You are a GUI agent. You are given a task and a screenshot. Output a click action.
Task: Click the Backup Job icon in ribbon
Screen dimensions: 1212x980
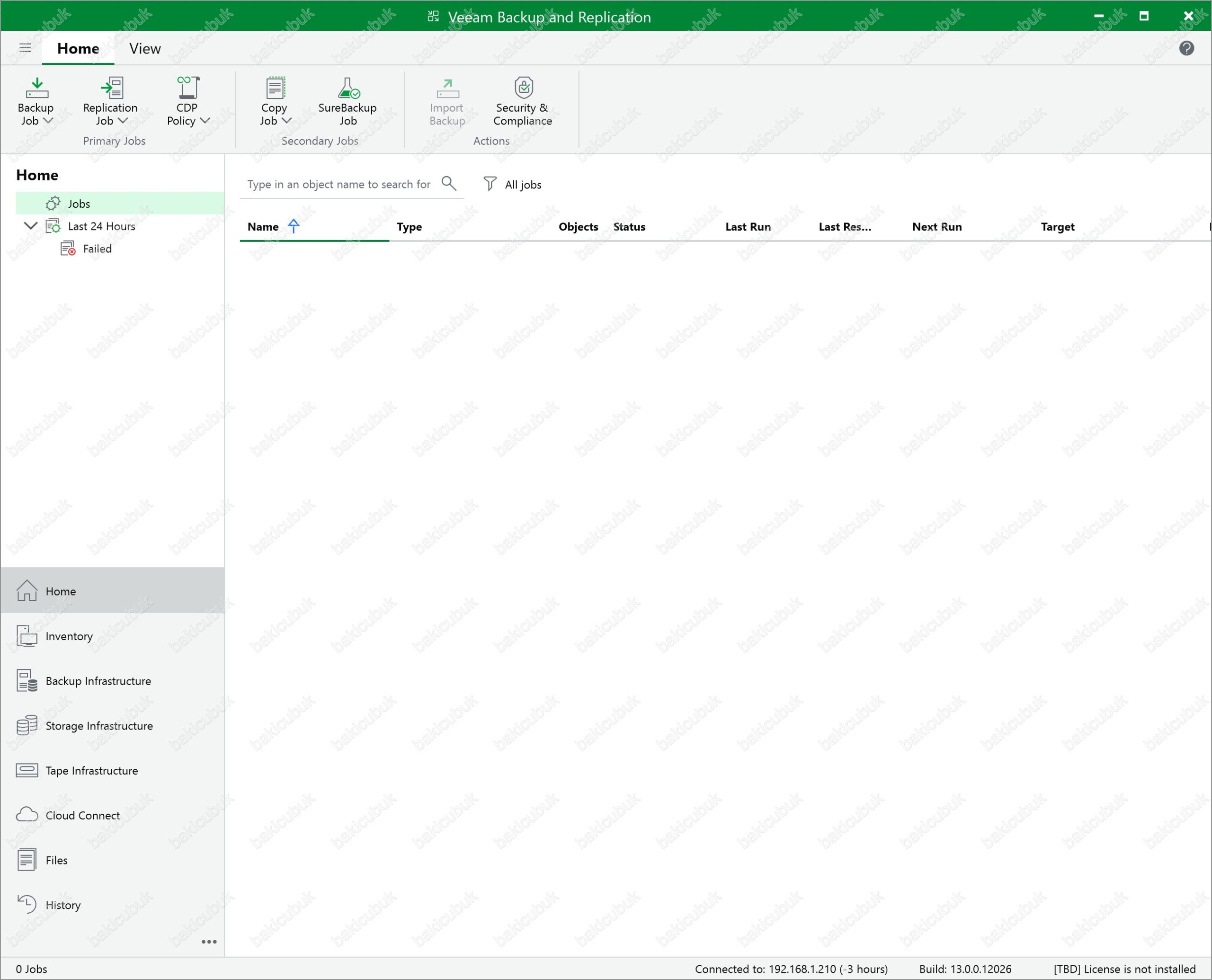[37, 88]
